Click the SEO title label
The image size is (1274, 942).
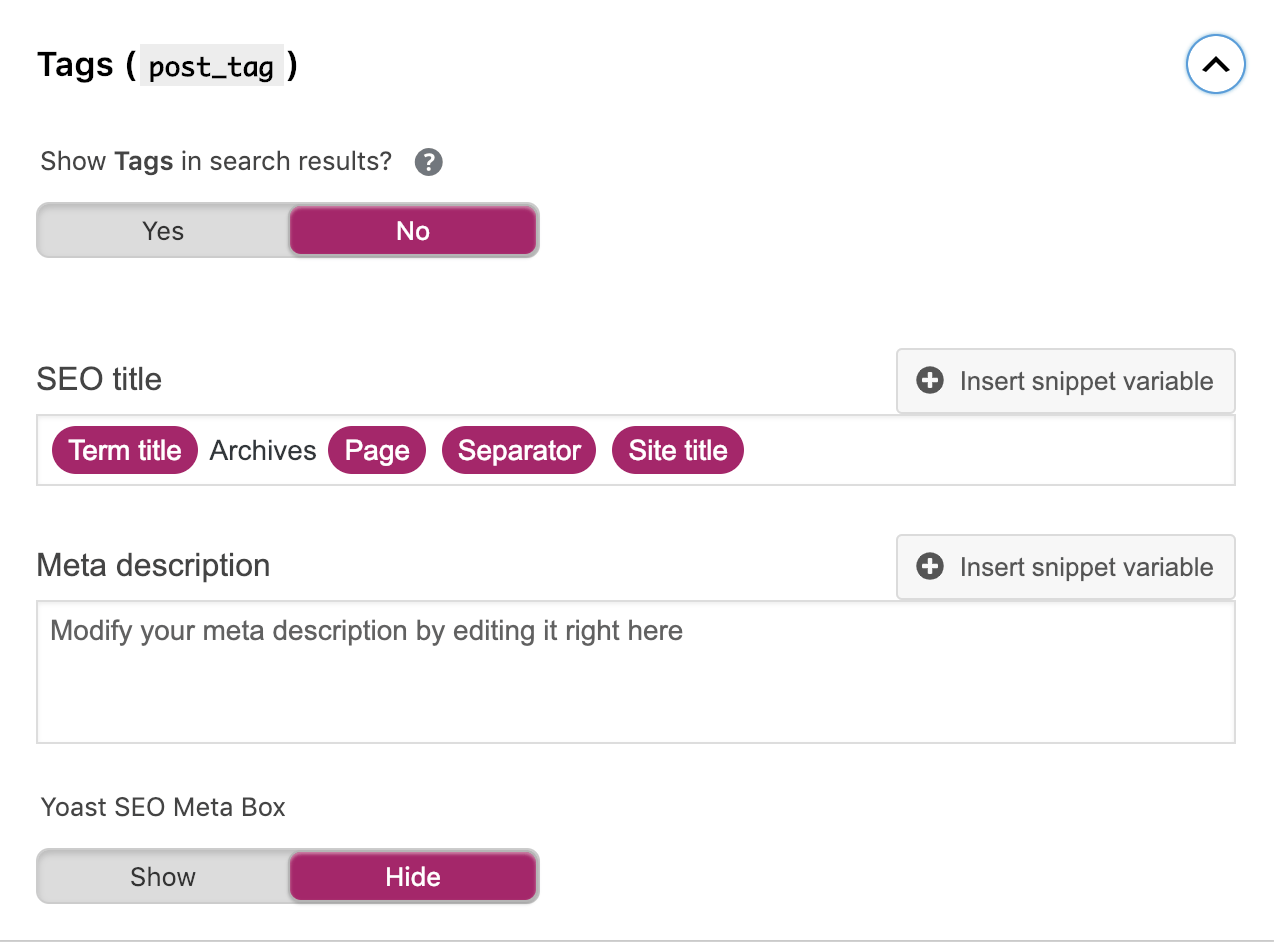pos(99,379)
